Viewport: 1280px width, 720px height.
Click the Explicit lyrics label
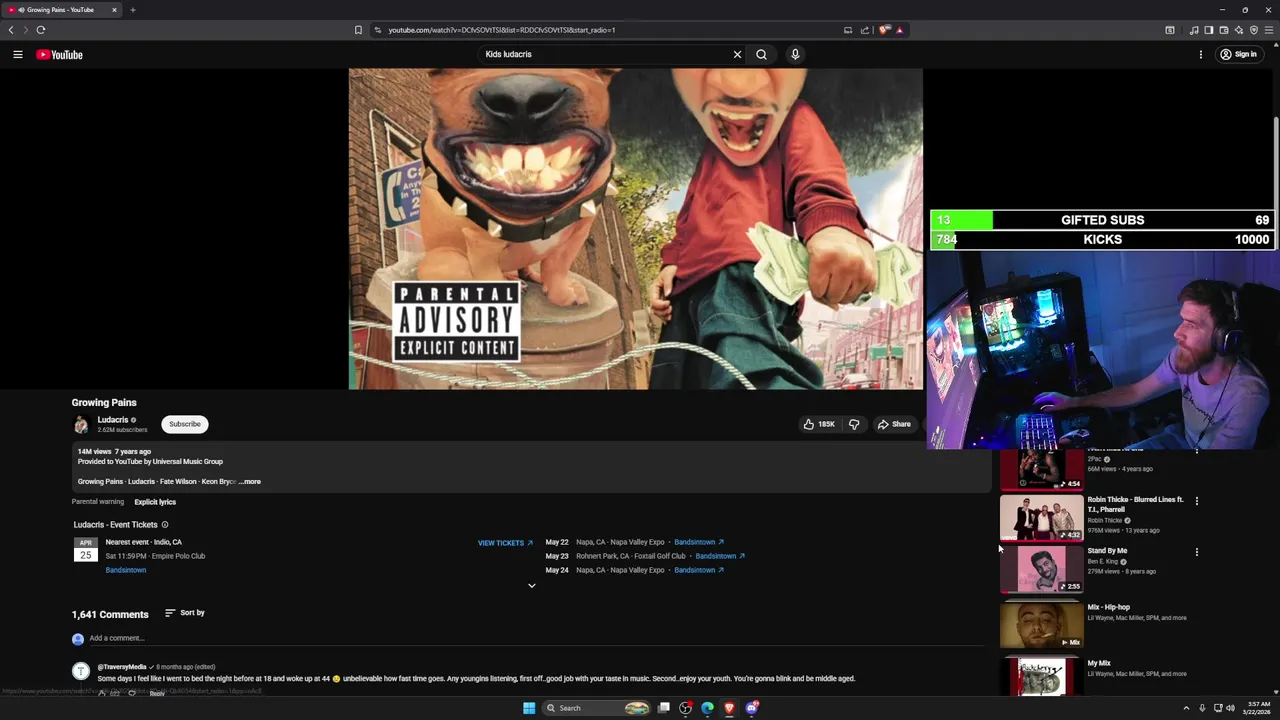click(155, 502)
